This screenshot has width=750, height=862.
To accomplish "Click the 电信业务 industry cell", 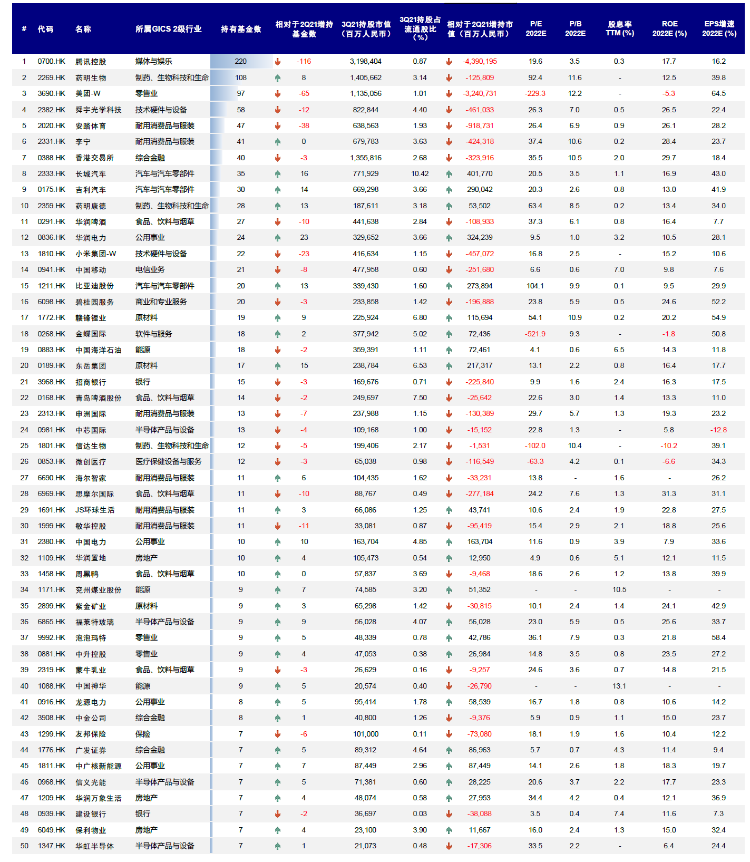I will [x=150, y=270].
